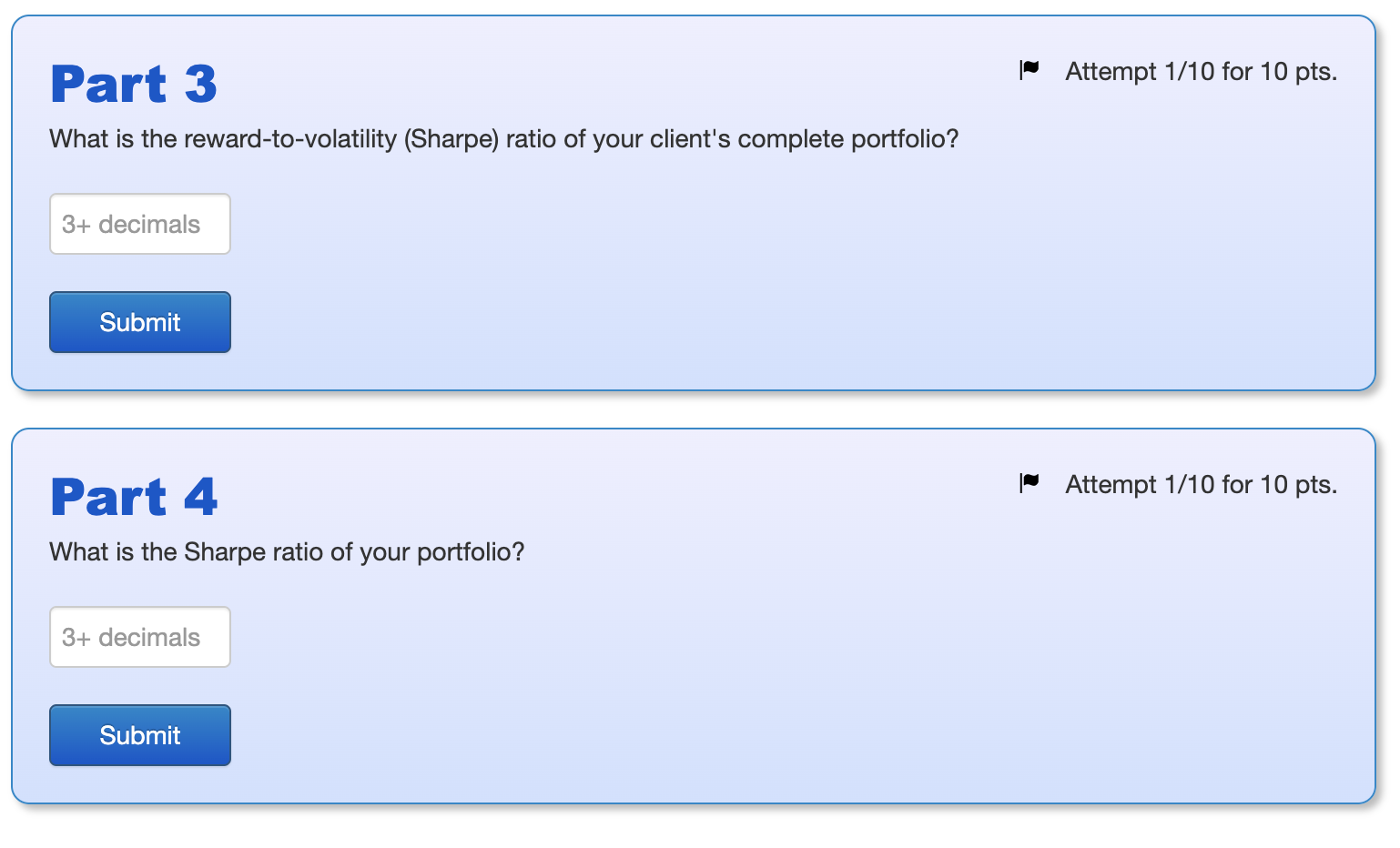Viewport: 1400px width, 848px height.
Task: Select the 3+ decimals box in Part 3
Action: (139, 224)
